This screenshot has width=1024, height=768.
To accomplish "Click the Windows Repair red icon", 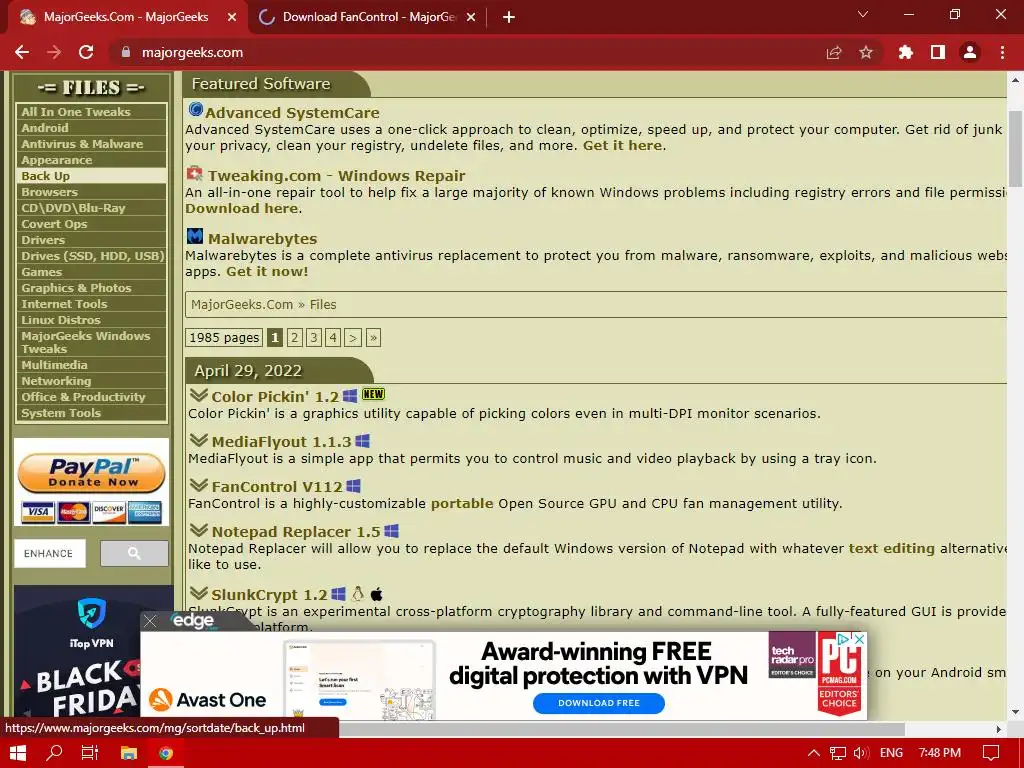I will coord(195,173).
